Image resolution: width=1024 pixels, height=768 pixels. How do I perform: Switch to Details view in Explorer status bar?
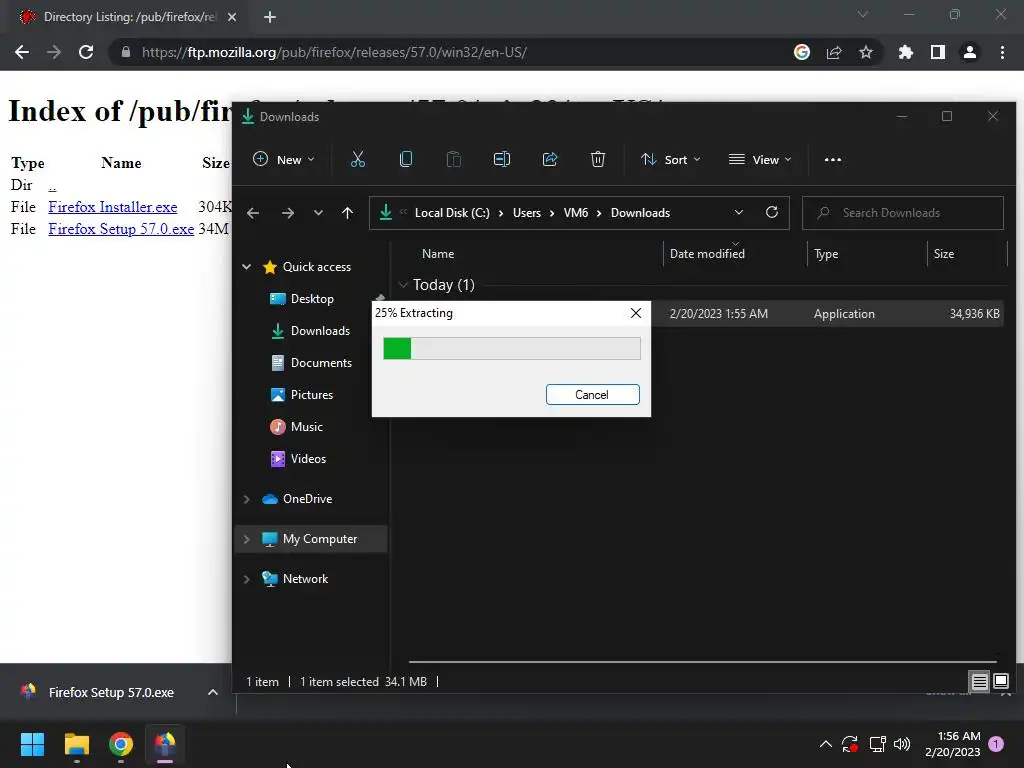pos(979,682)
